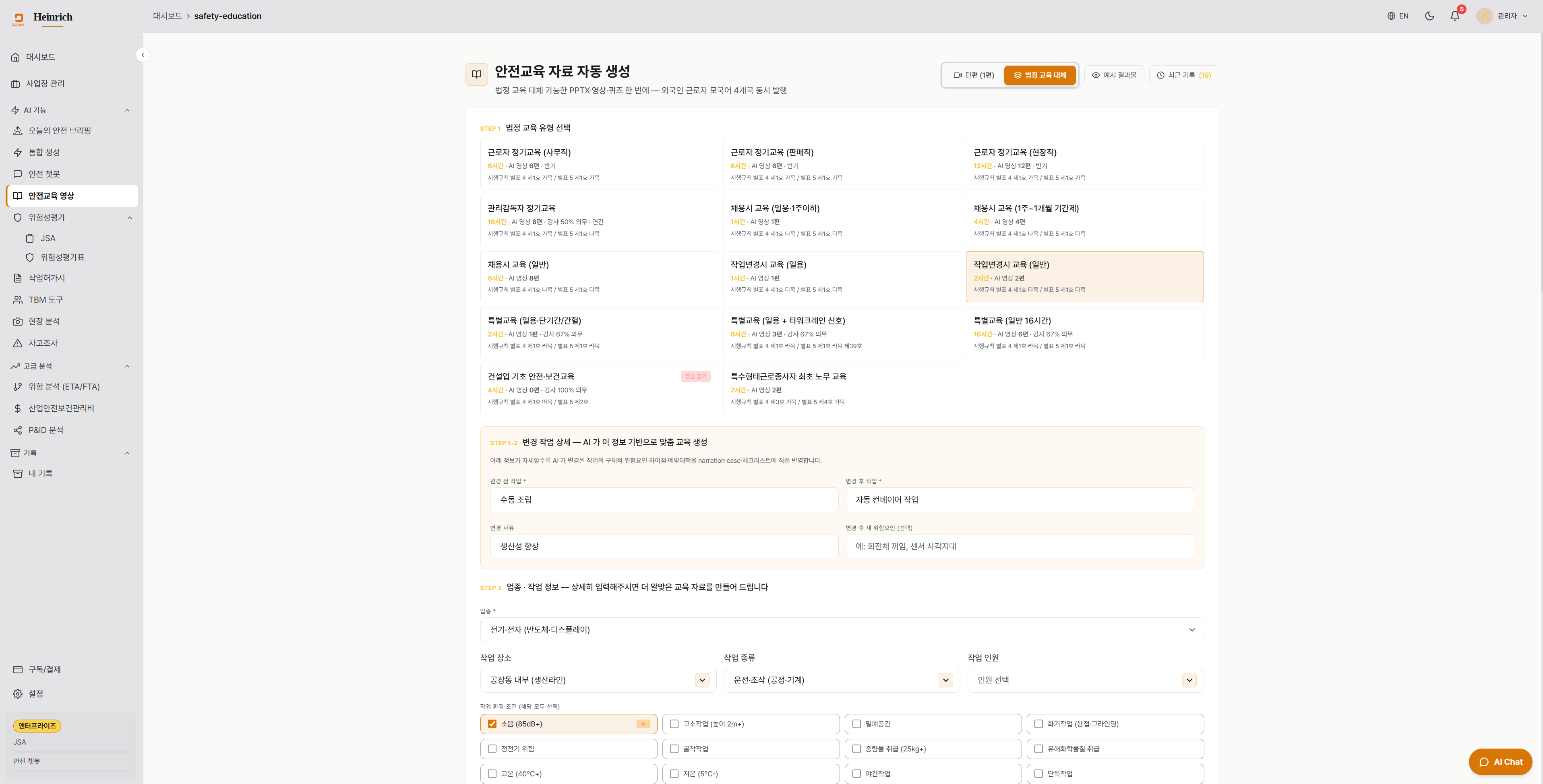Open 사업장 관리 briefcase icon

(16, 83)
